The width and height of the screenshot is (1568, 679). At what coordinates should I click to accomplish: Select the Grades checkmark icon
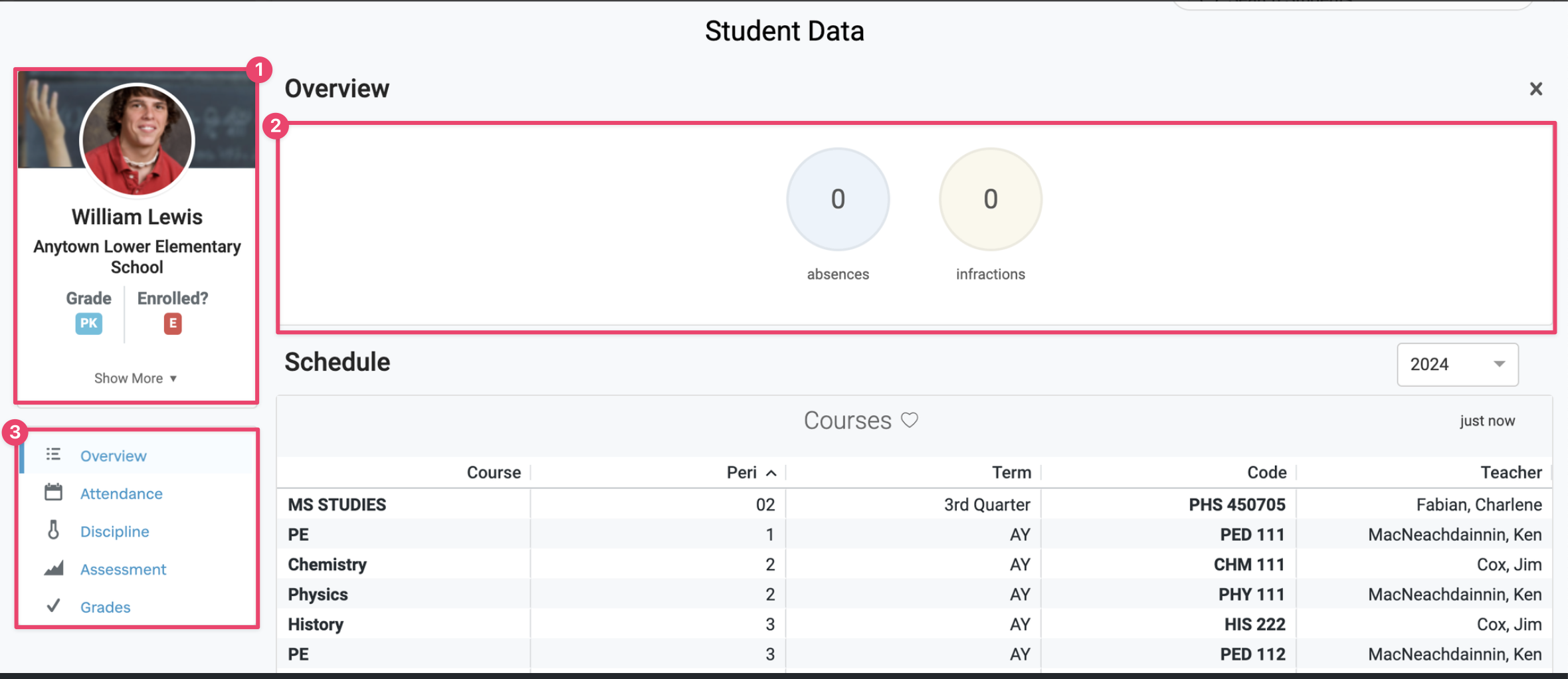click(x=53, y=605)
